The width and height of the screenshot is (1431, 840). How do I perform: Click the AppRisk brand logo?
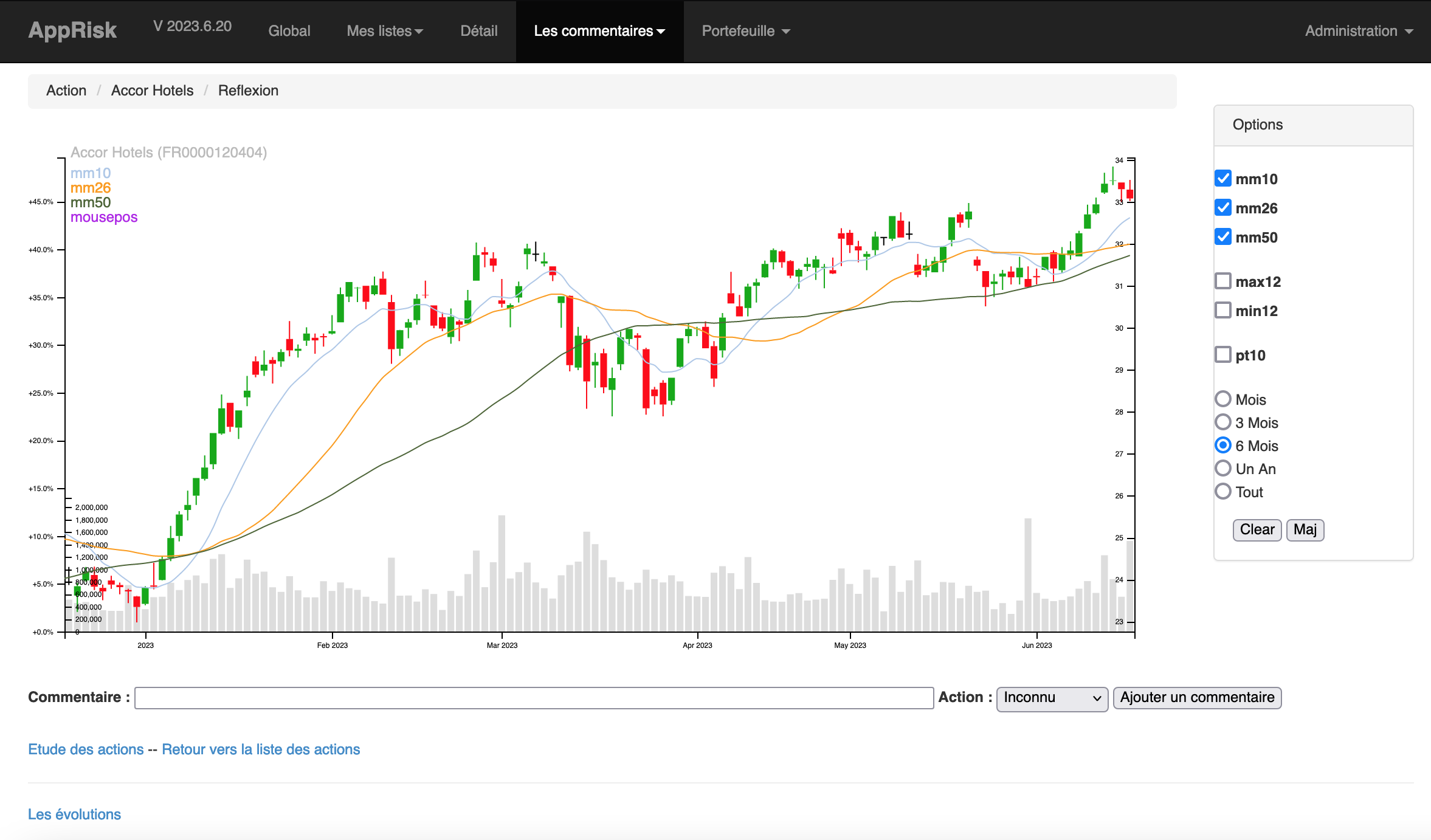point(72,30)
